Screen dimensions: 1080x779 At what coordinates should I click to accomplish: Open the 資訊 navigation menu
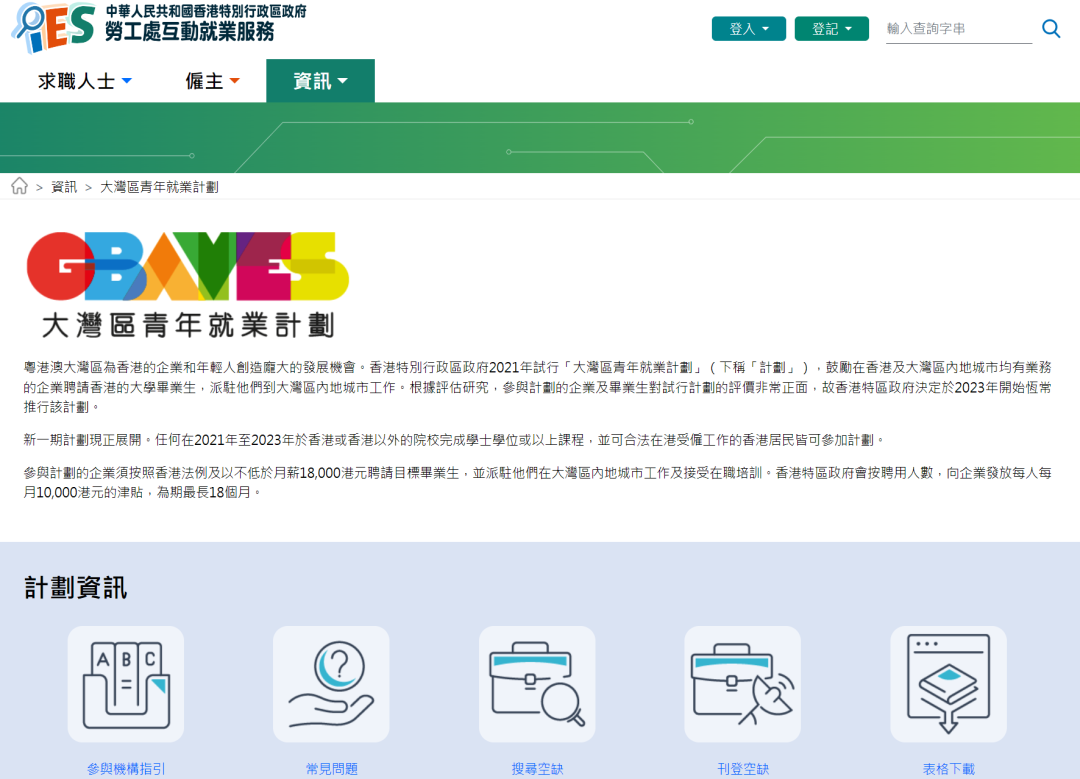[320, 81]
